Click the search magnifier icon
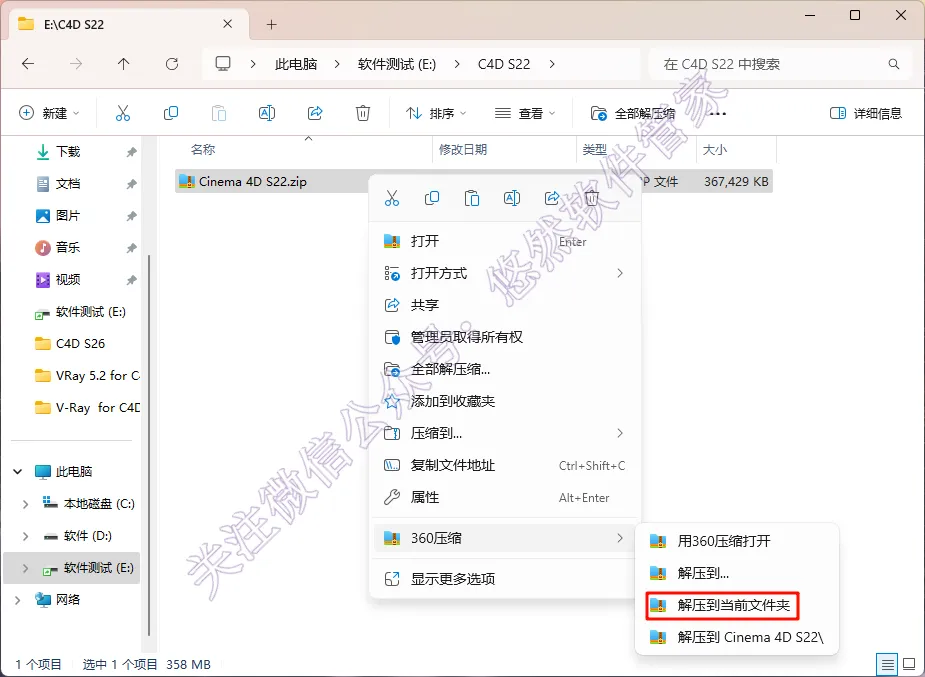Image resolution: width=925 pixels, height=677 pixels. tap(894, 64)
